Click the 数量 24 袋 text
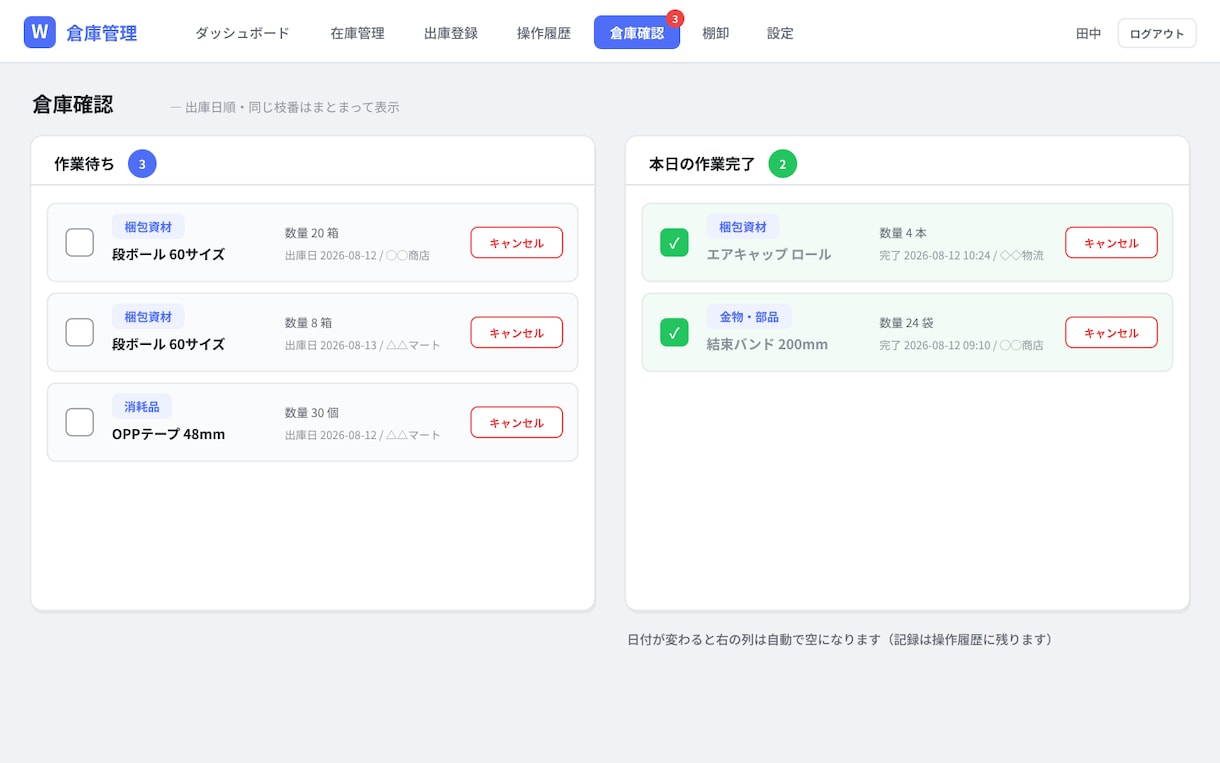Screen dimensions: 1220x763 (906, 323)
